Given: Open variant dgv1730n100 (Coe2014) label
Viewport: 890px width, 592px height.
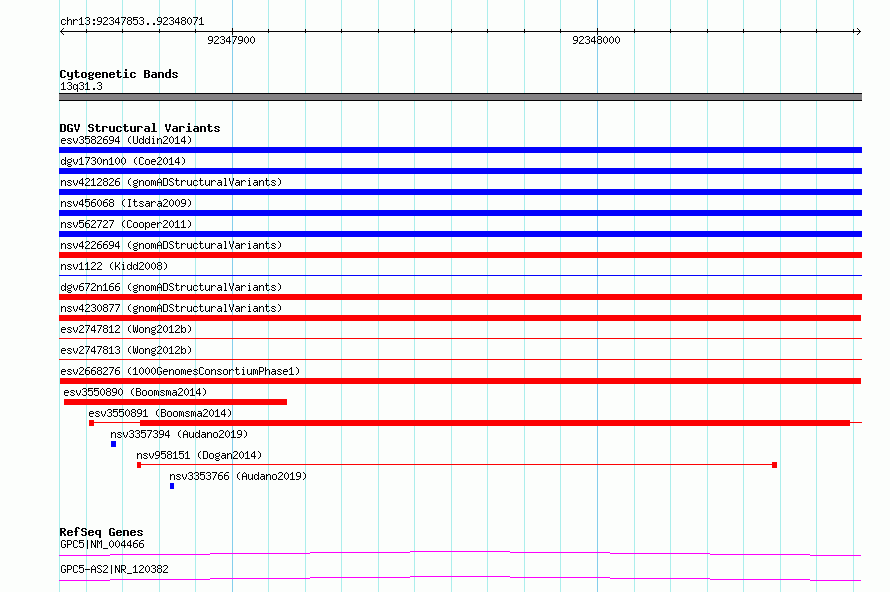Looking at the screenshot, I should coord(123,161).
